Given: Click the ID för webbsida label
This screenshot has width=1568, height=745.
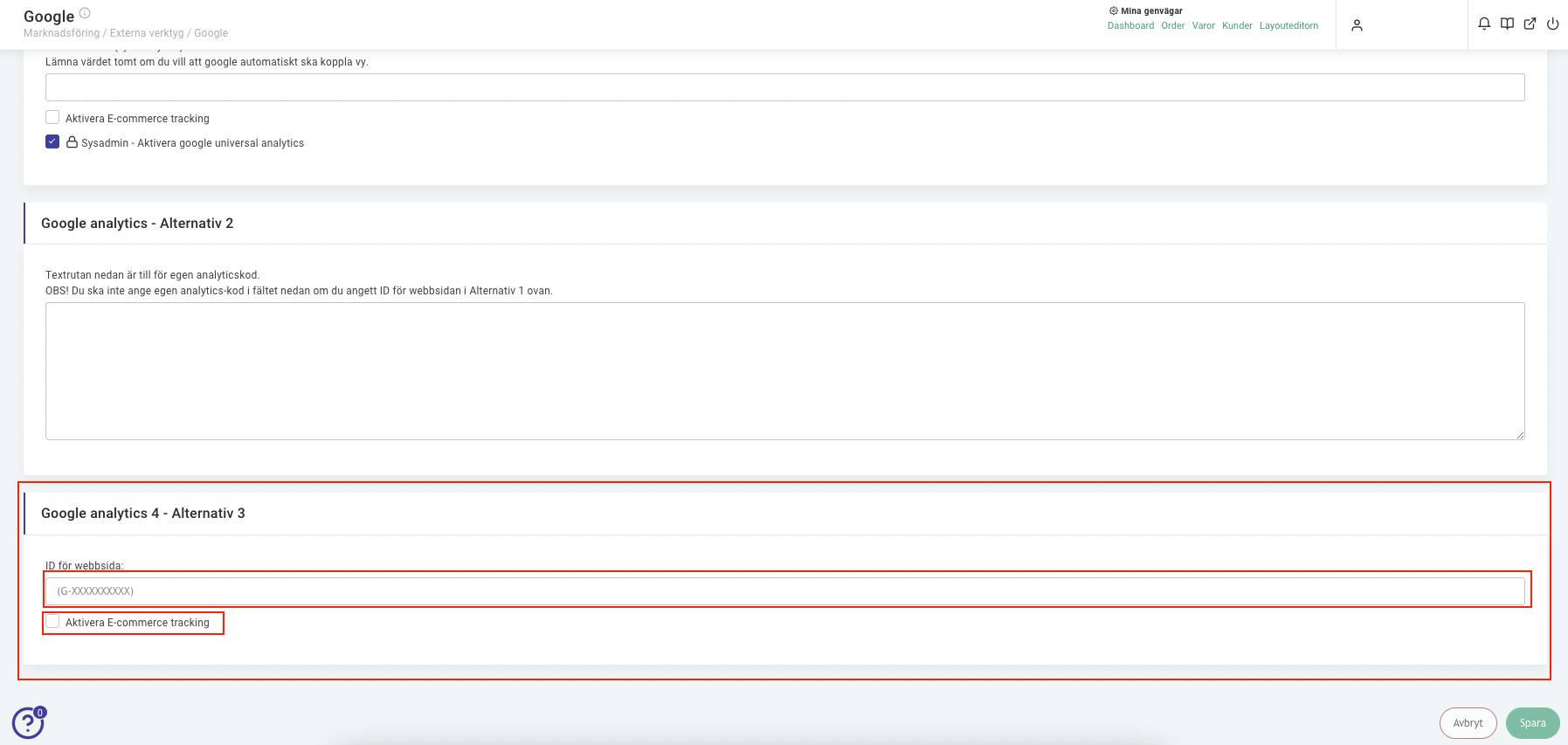Looking at the screenshot, I should pos(85,566).
